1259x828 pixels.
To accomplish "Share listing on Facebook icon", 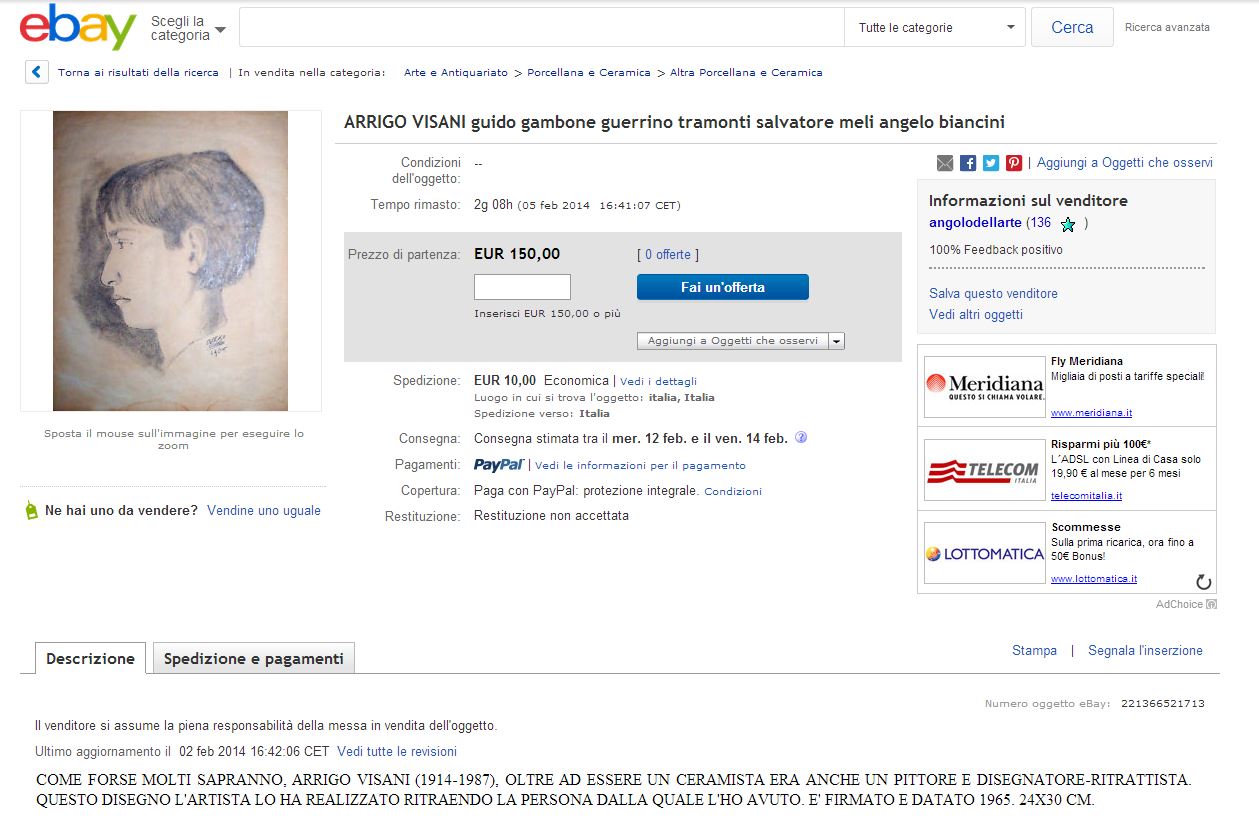I will pyautogui.click(x=968, y=163).
